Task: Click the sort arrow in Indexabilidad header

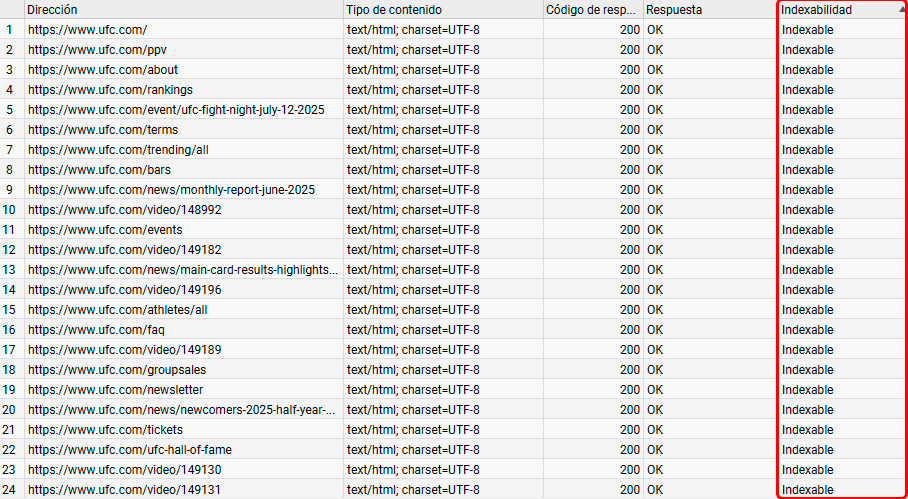Action: click(902, 9)
